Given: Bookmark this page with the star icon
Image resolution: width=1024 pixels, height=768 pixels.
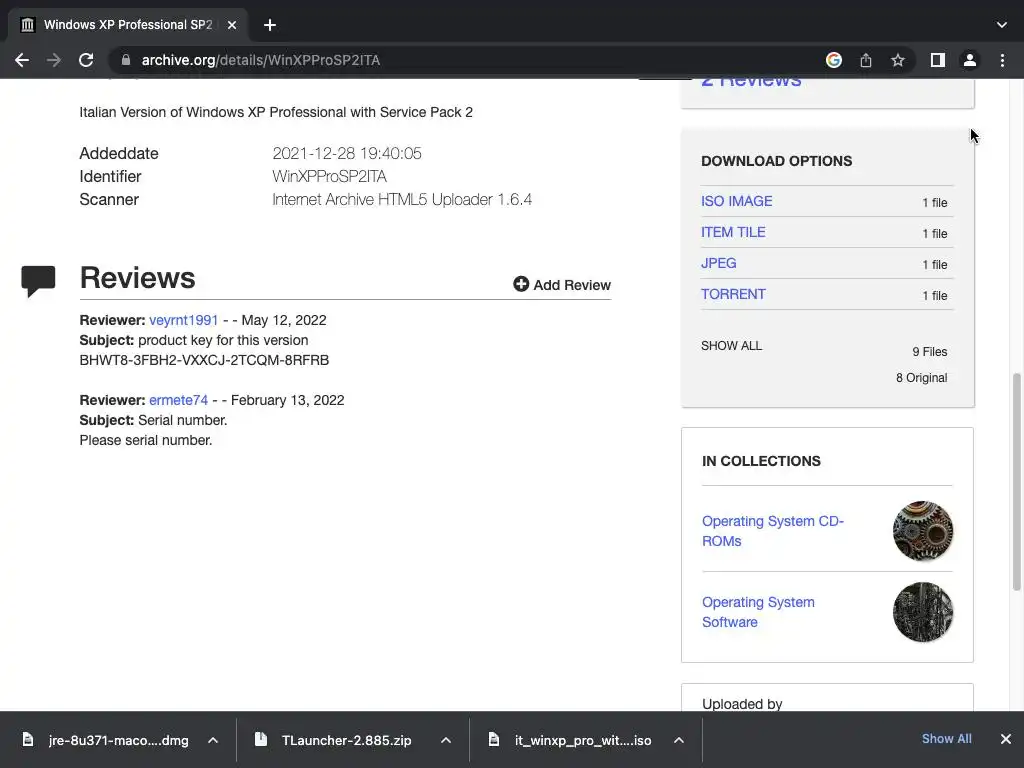Looking at the screenshot, I should 898,60.
